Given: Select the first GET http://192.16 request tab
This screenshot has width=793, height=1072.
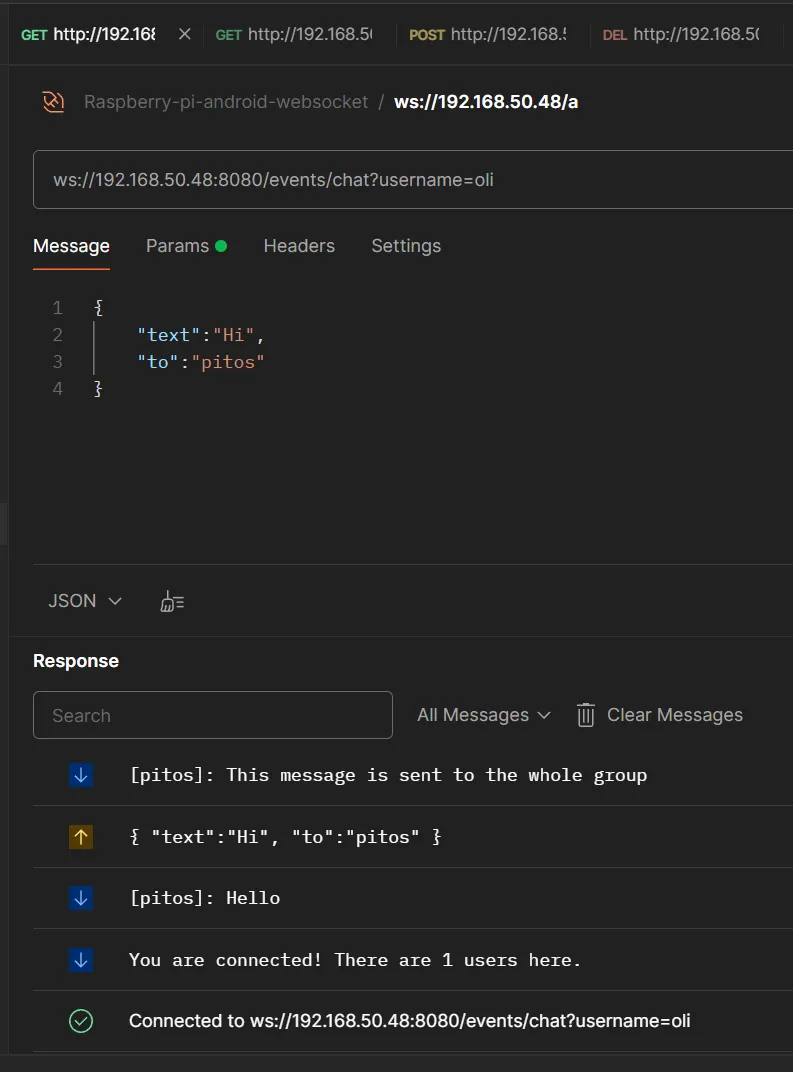Looking at the screenshot, I should [x=88, y=34].
